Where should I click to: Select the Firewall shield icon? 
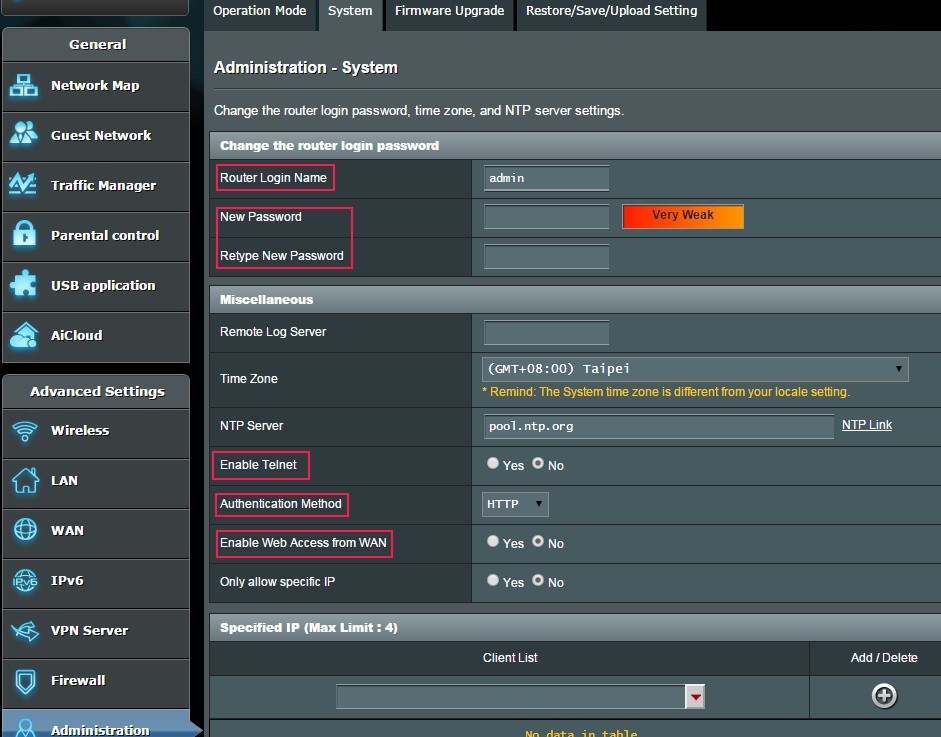tap(25, 681)
